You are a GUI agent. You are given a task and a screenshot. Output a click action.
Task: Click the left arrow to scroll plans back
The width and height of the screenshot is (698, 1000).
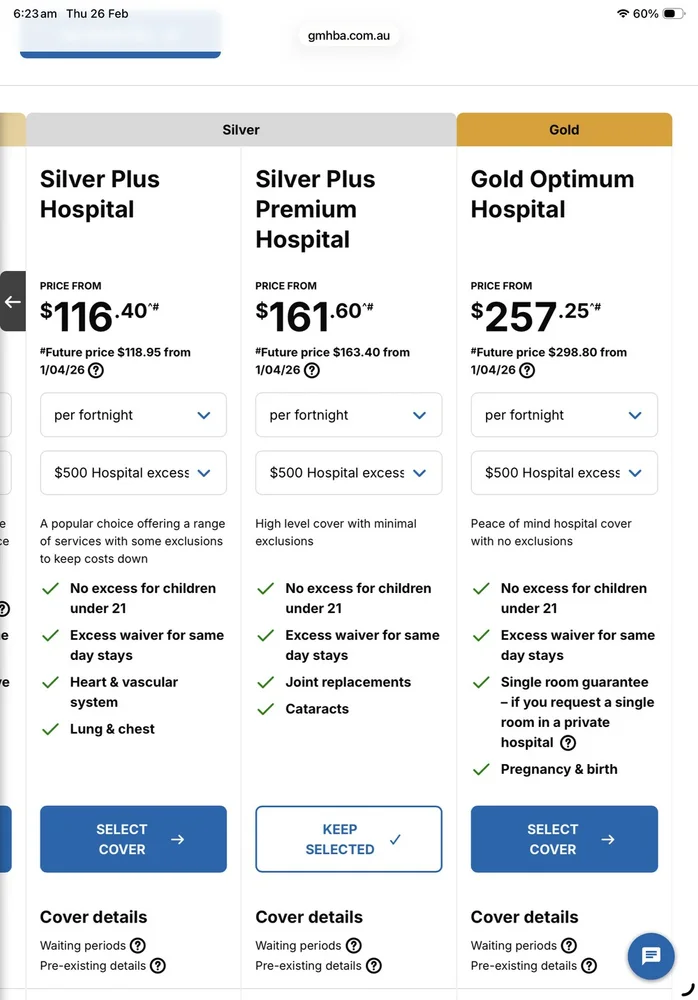[12, 301]
